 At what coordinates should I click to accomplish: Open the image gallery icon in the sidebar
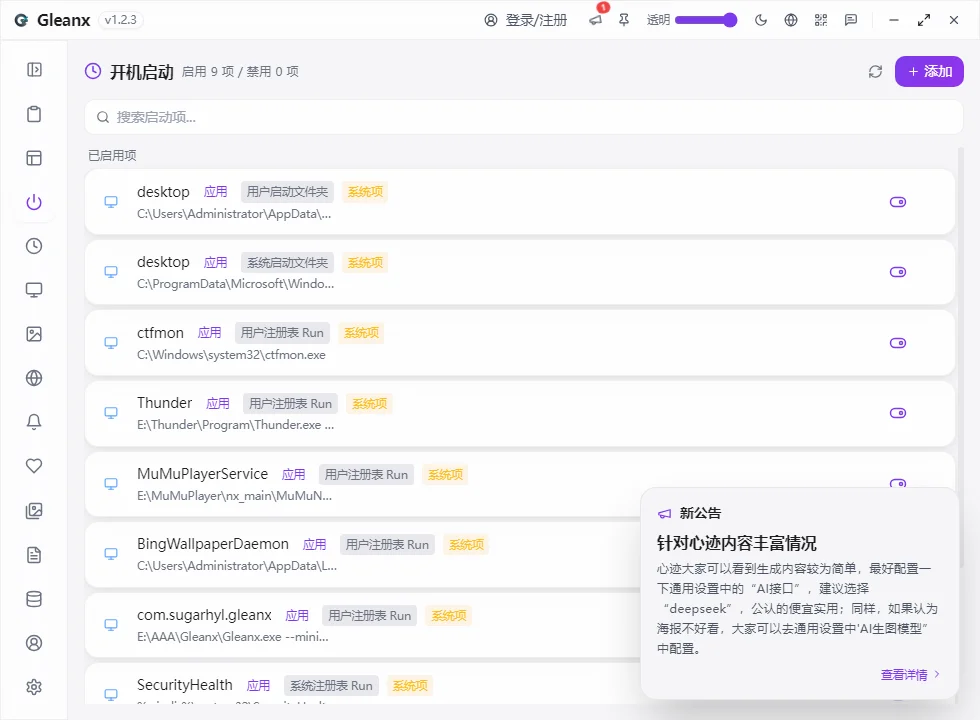pos(34,511)
